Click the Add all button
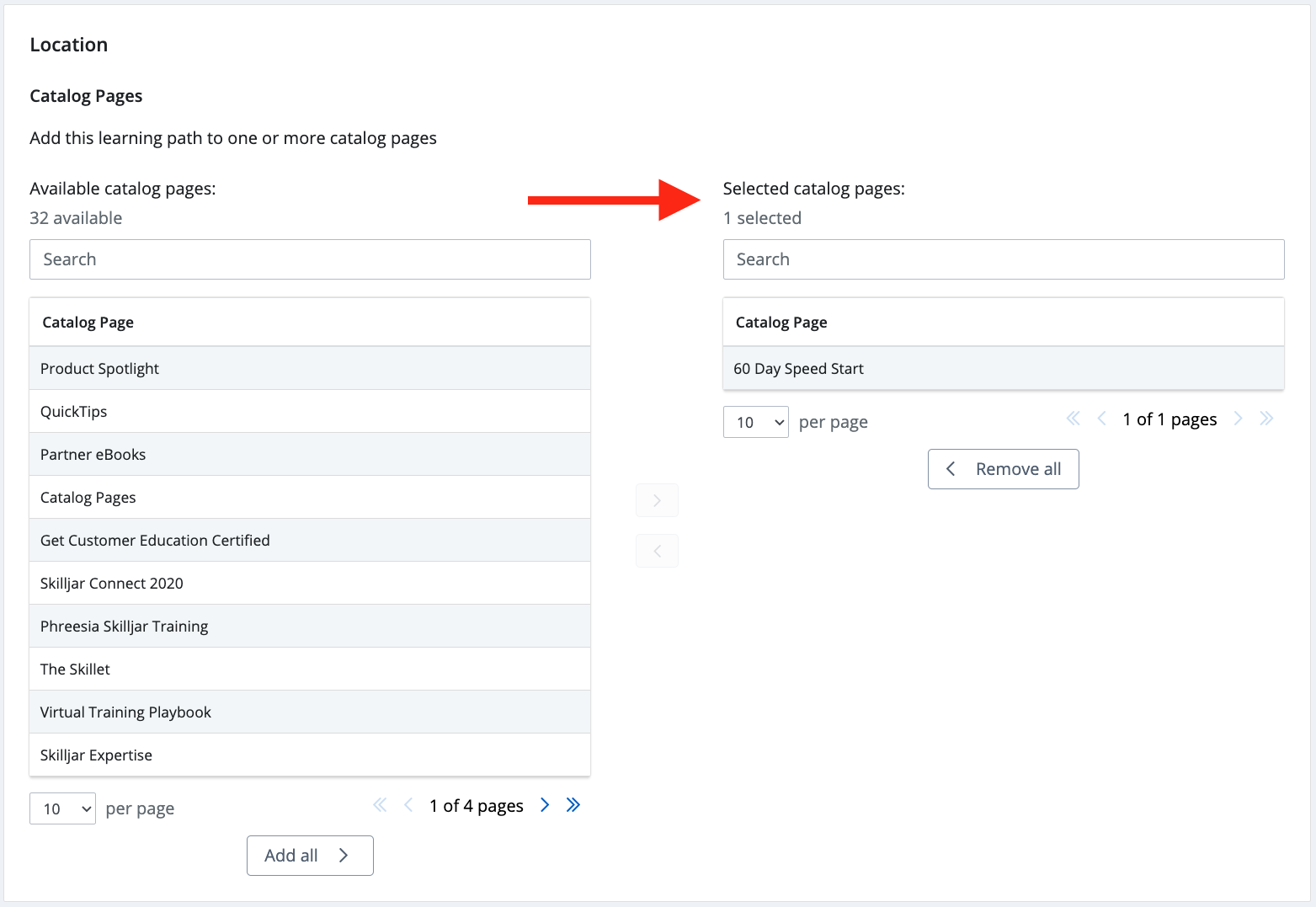The width and height of the screenshot is (1316, 907). coord(309,856)
